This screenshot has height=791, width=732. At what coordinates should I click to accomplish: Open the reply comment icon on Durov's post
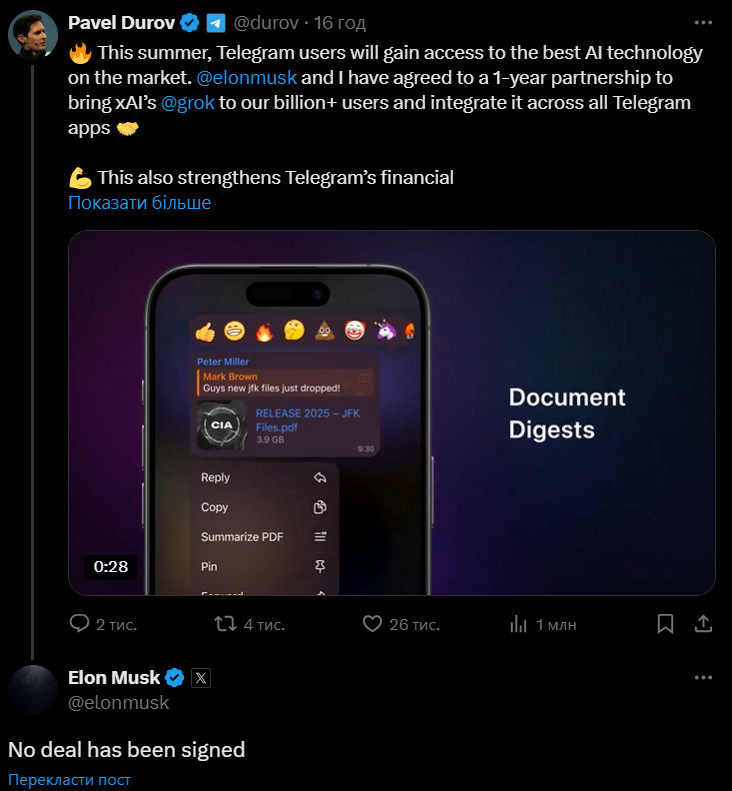(x=79, y=624)
